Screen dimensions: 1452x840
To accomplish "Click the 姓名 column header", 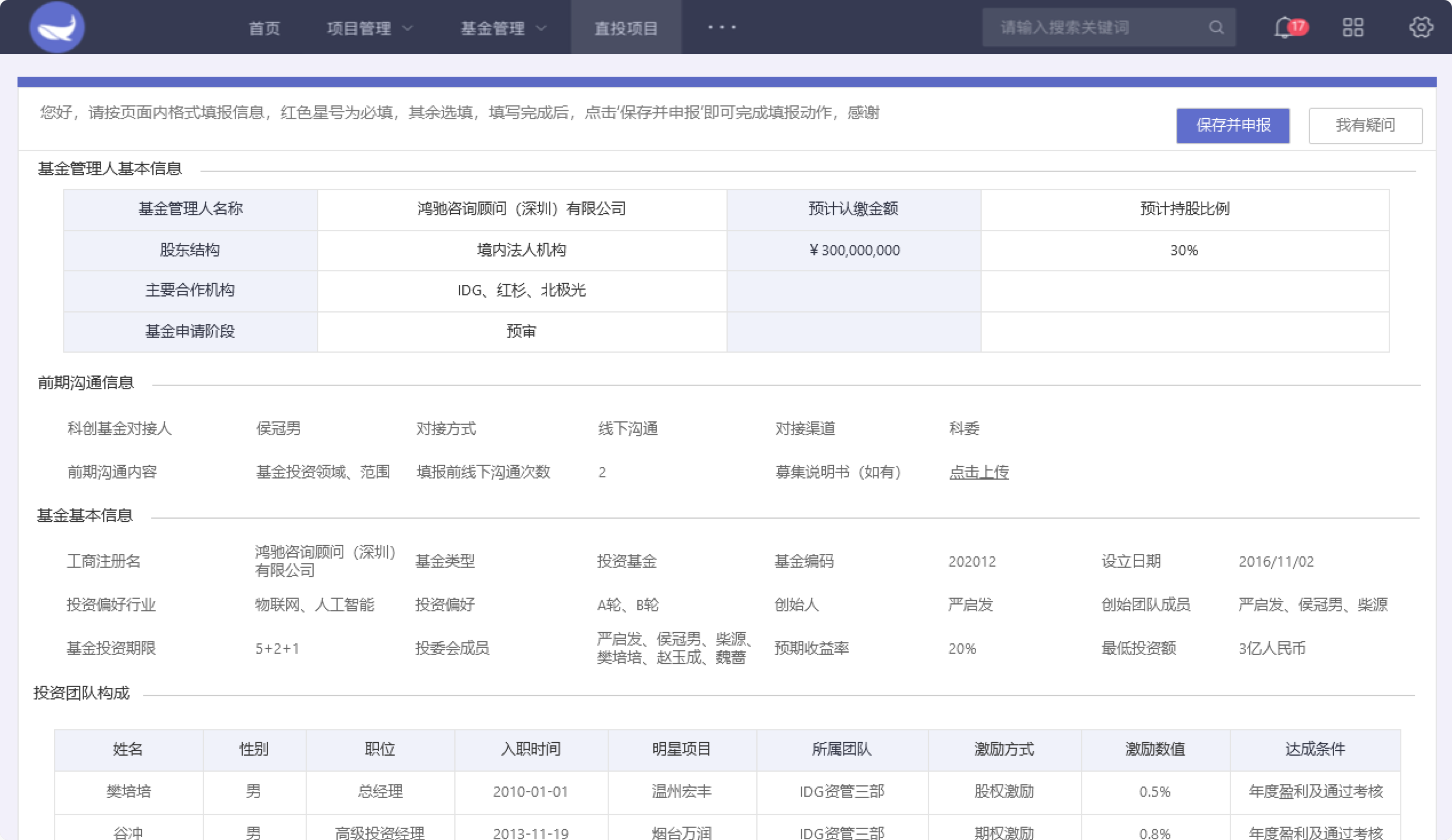I will 128,749.
